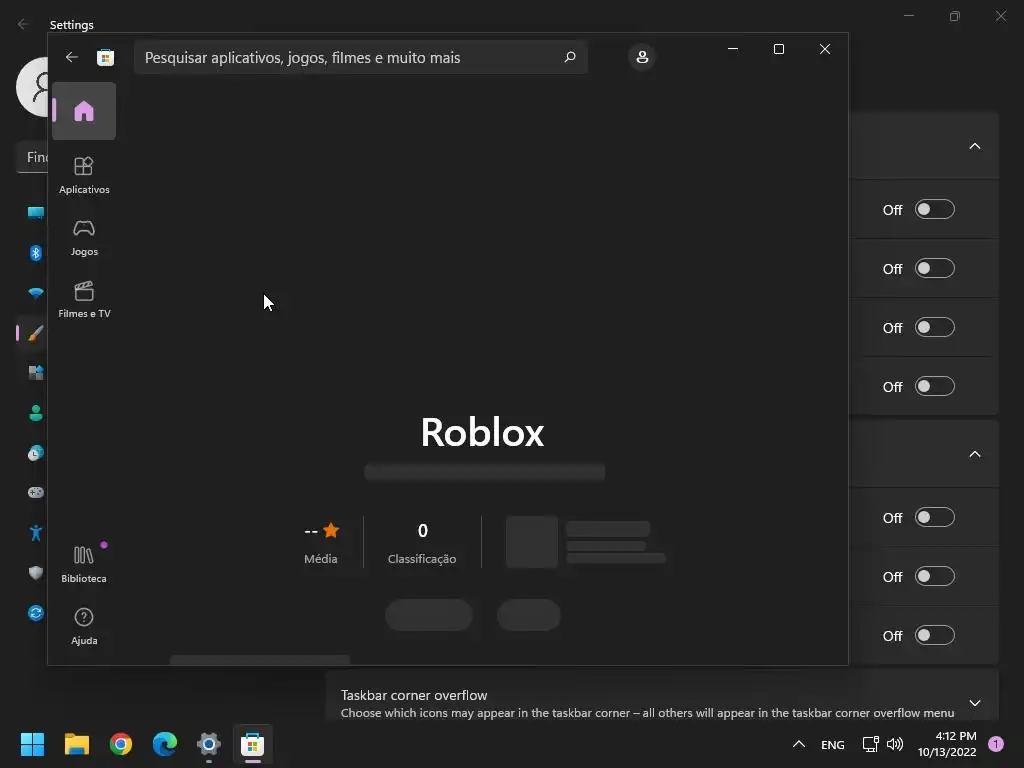
Task: Open volume control in system tray
Action: click(x=895, y=744)
